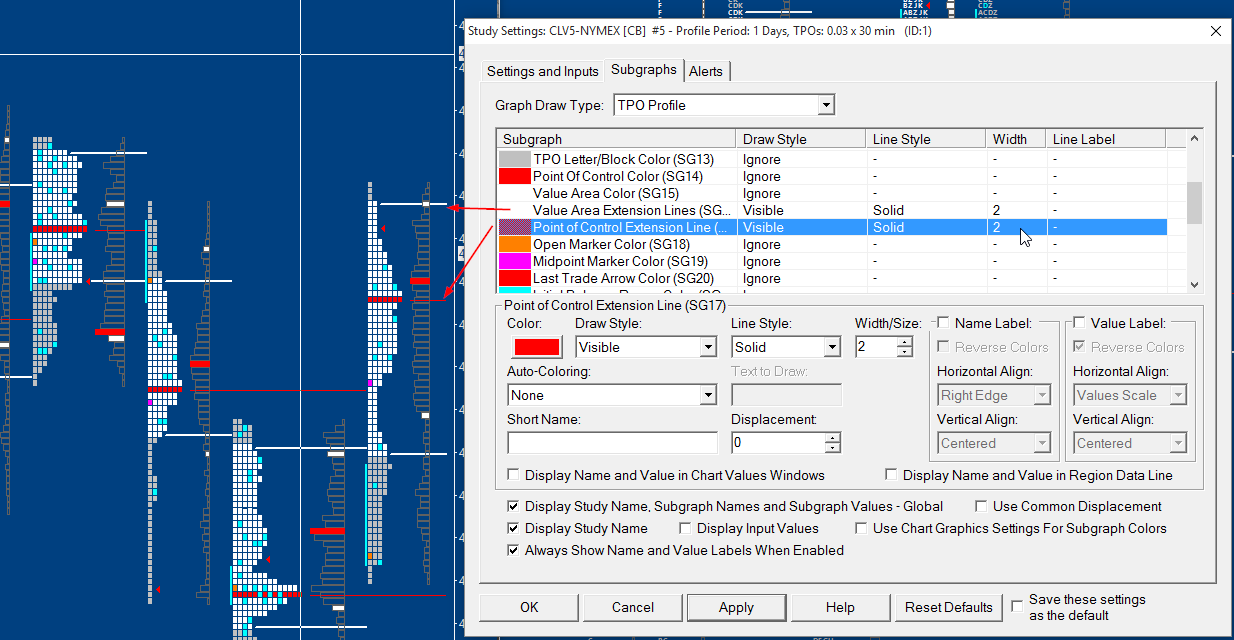Click the Subgraph column header
Screen dimensions: 1234x640
pyautogui.click(x=616, y=139)
